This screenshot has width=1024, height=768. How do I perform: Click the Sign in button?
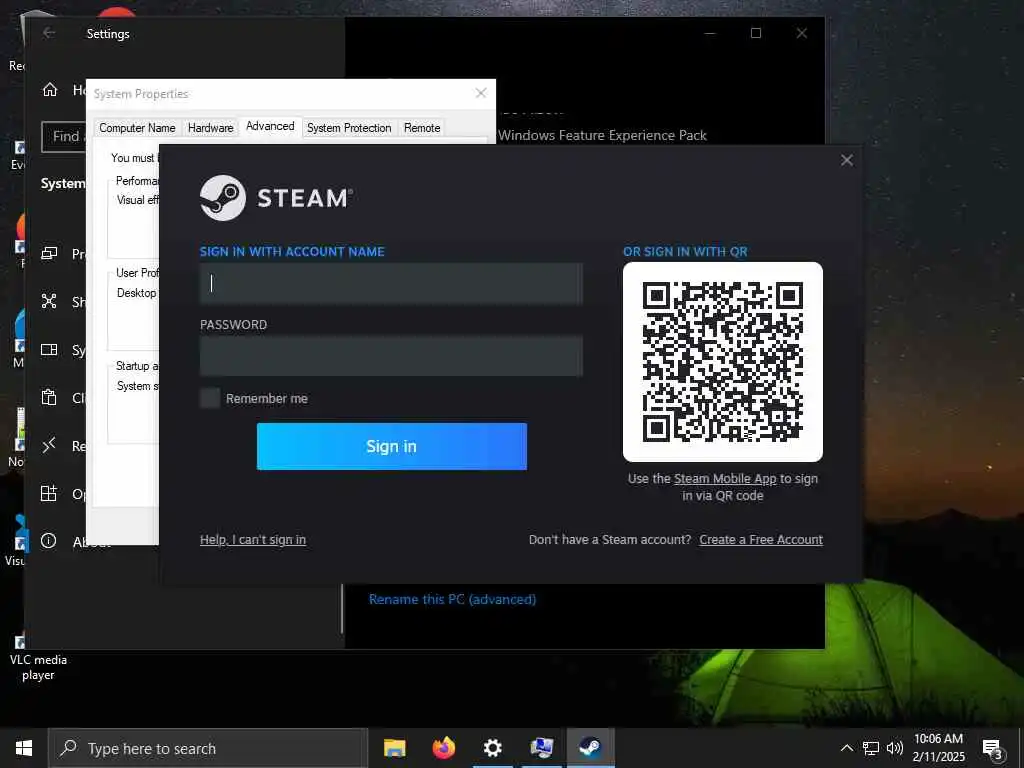(391, 446)
